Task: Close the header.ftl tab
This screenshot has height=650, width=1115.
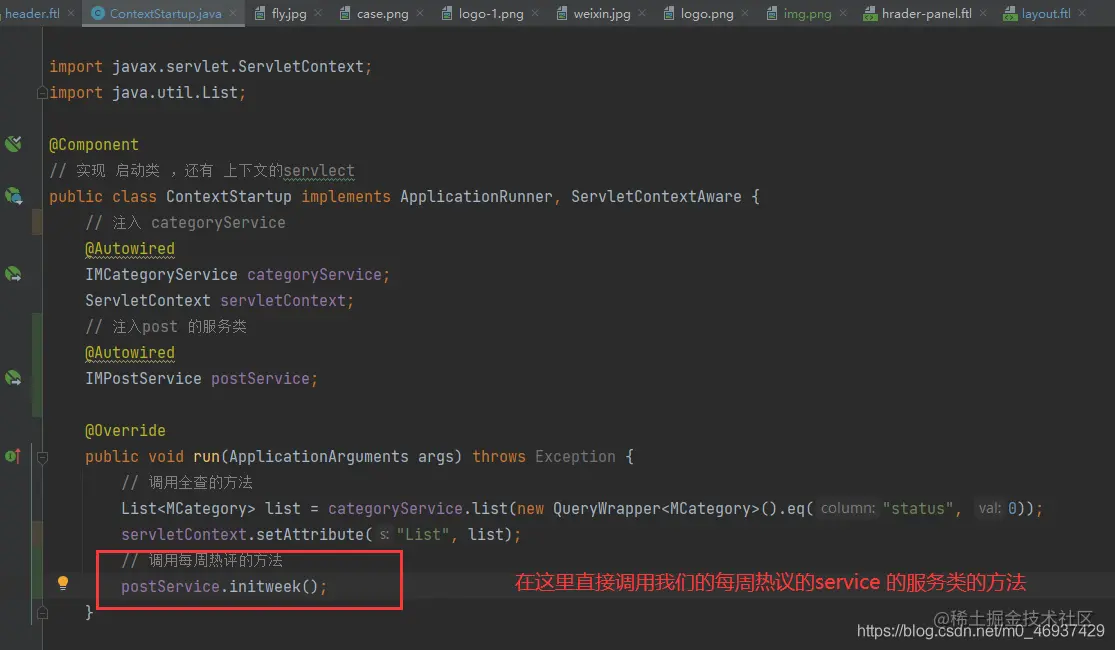Action: coord(71,13)
